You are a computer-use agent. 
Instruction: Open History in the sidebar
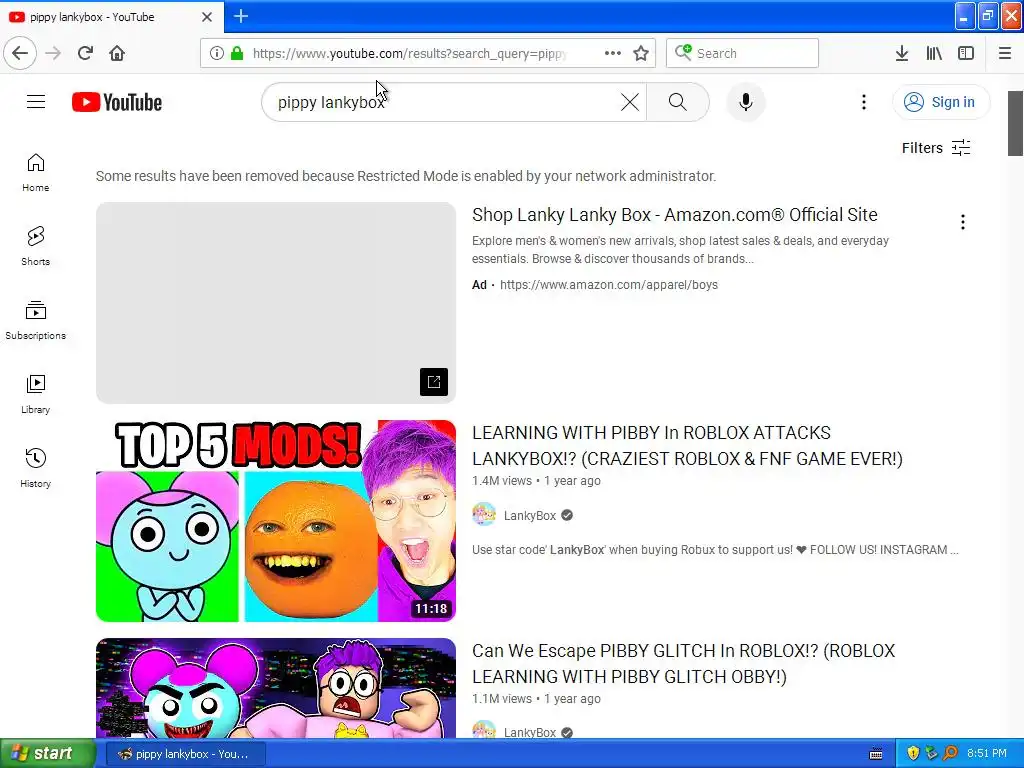point(35,468)
